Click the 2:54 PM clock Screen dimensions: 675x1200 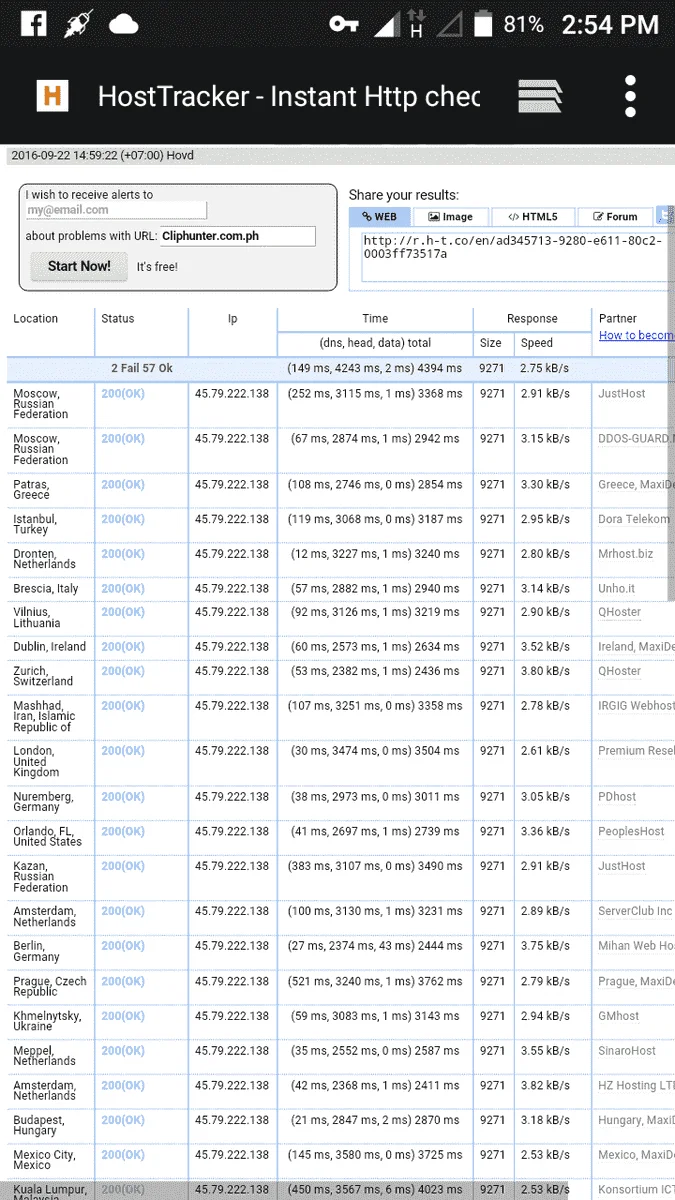[610, 24]
